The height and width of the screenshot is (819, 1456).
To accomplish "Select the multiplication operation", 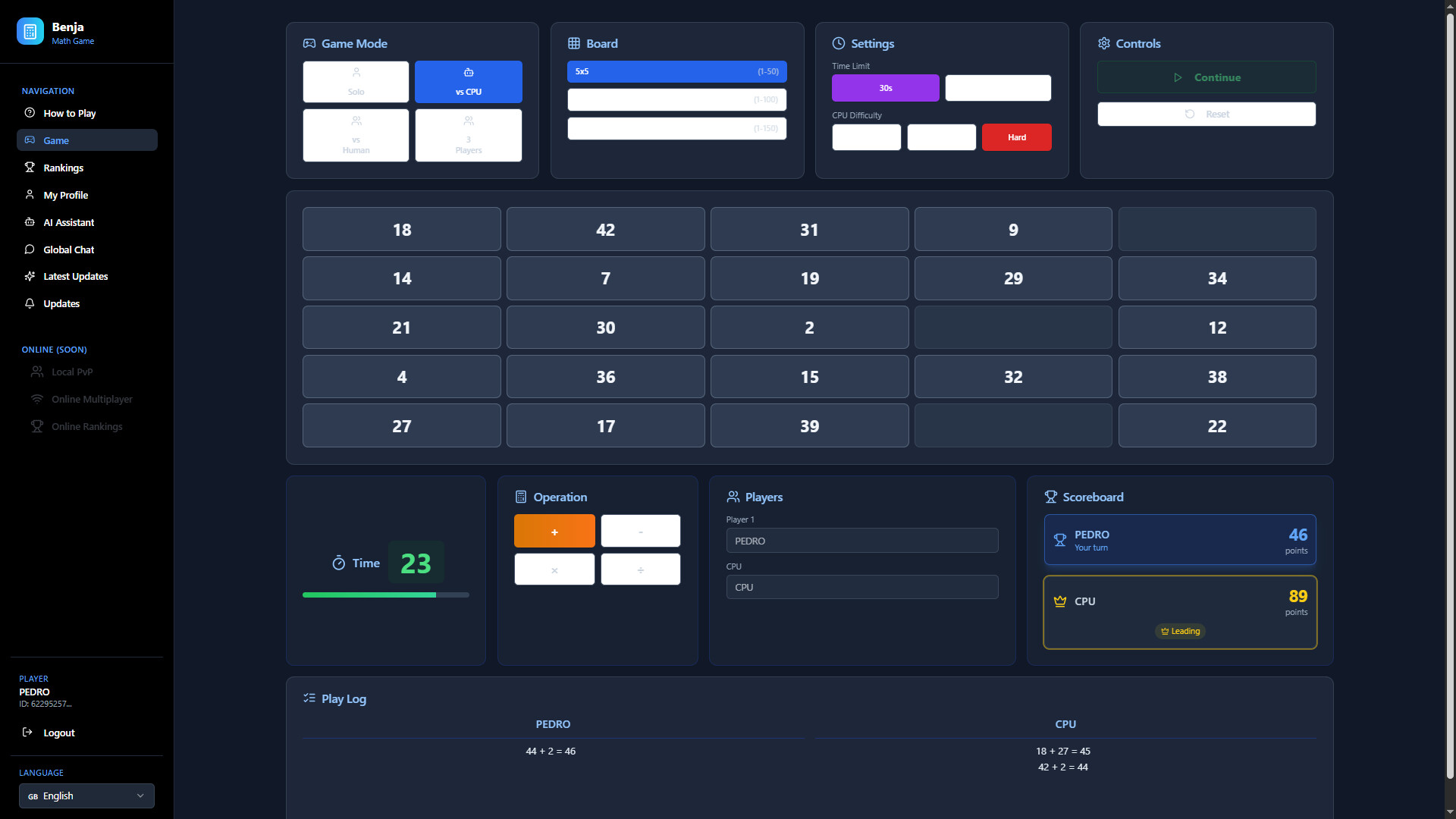I will click(x=554, y=569).
